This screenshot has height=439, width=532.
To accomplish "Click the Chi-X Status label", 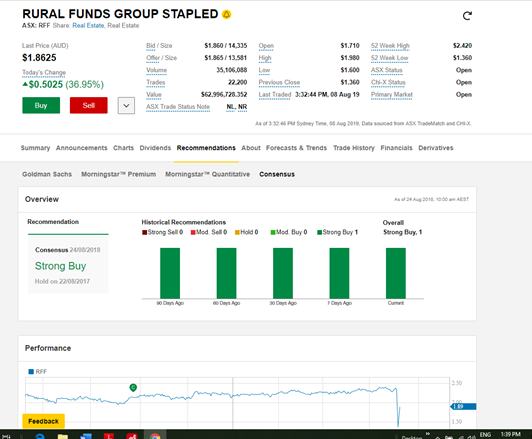I will pyautogui.click(x=388, y=82).
